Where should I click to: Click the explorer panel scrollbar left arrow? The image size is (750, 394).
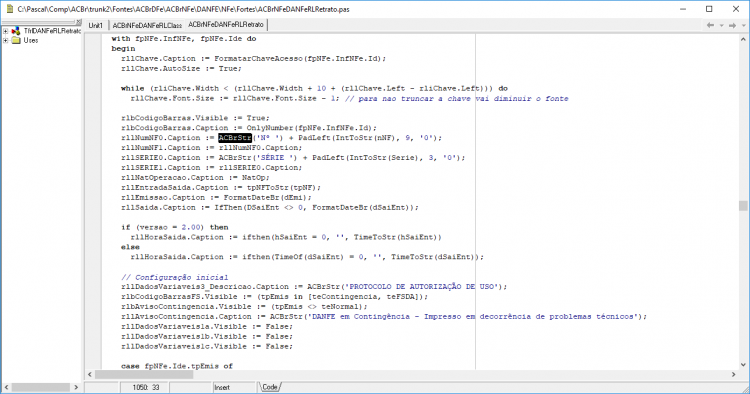point(6,387)
